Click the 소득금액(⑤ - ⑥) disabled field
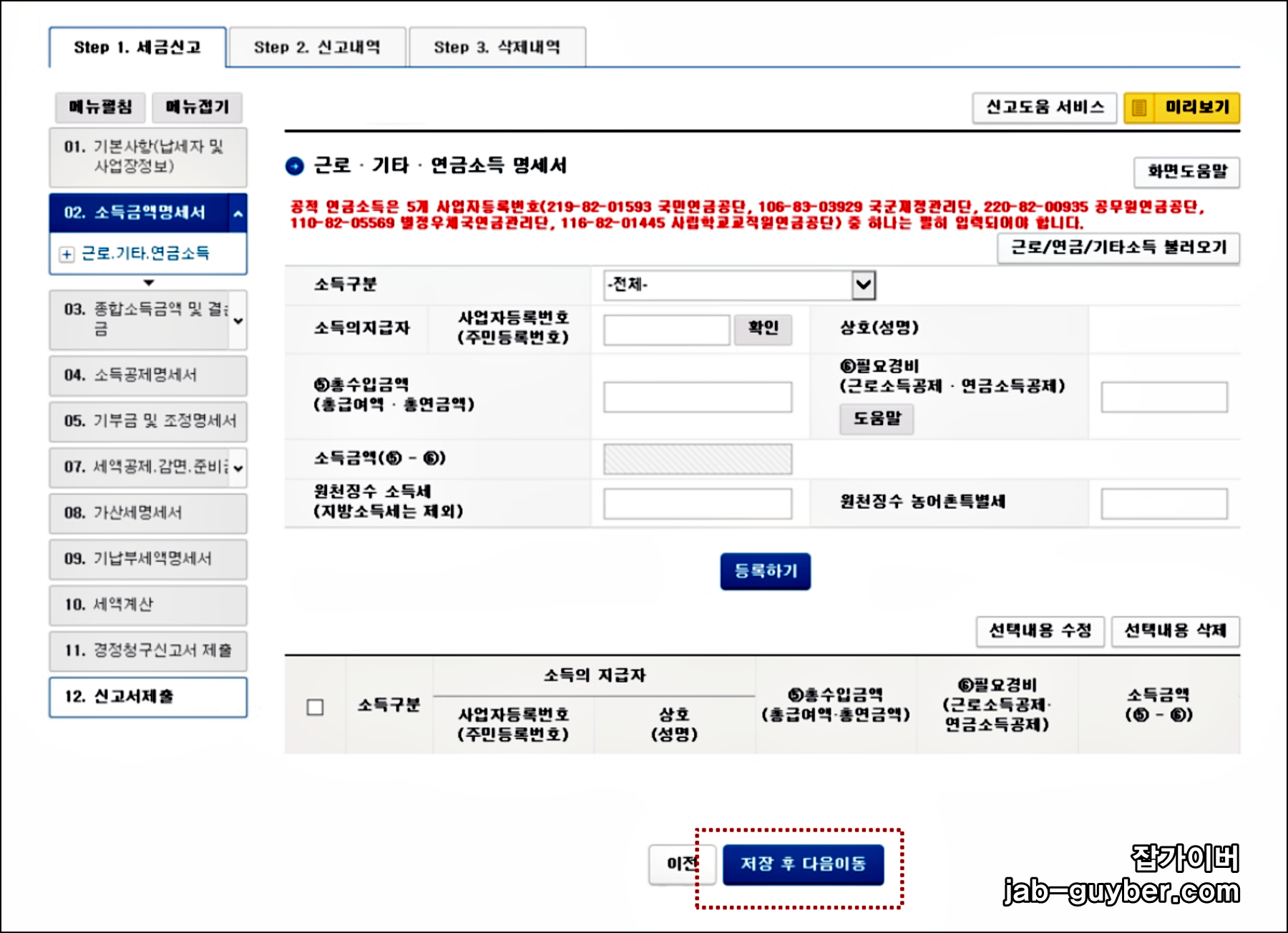The width and height of the screenshot is (1288, 933). [698, 459]
